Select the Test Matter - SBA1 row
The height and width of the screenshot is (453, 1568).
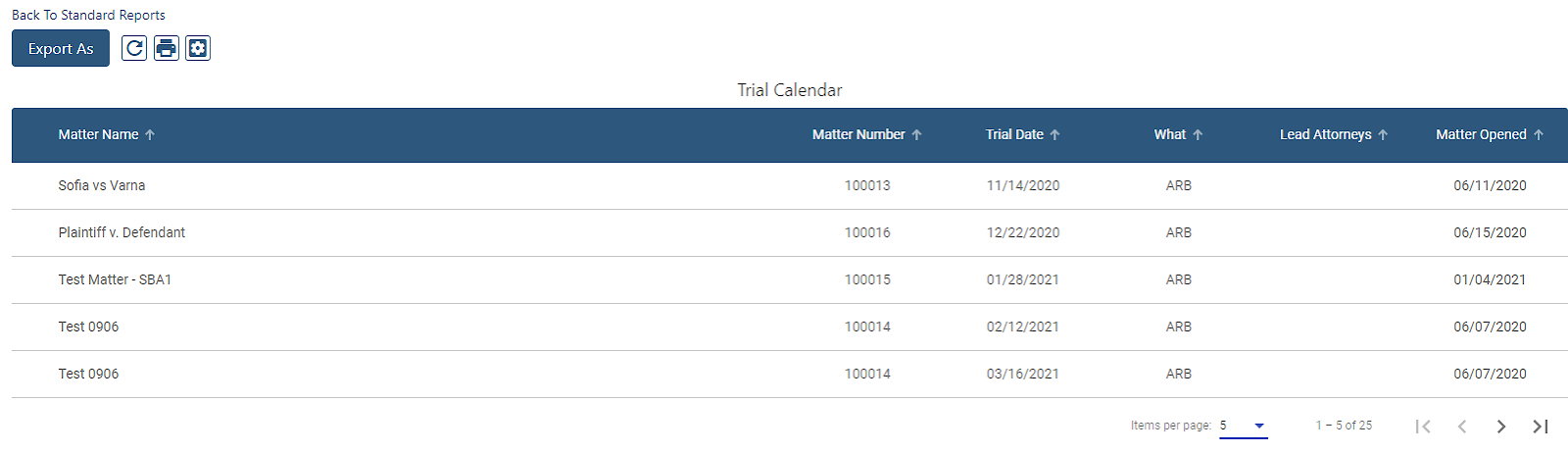click(790, 279)
